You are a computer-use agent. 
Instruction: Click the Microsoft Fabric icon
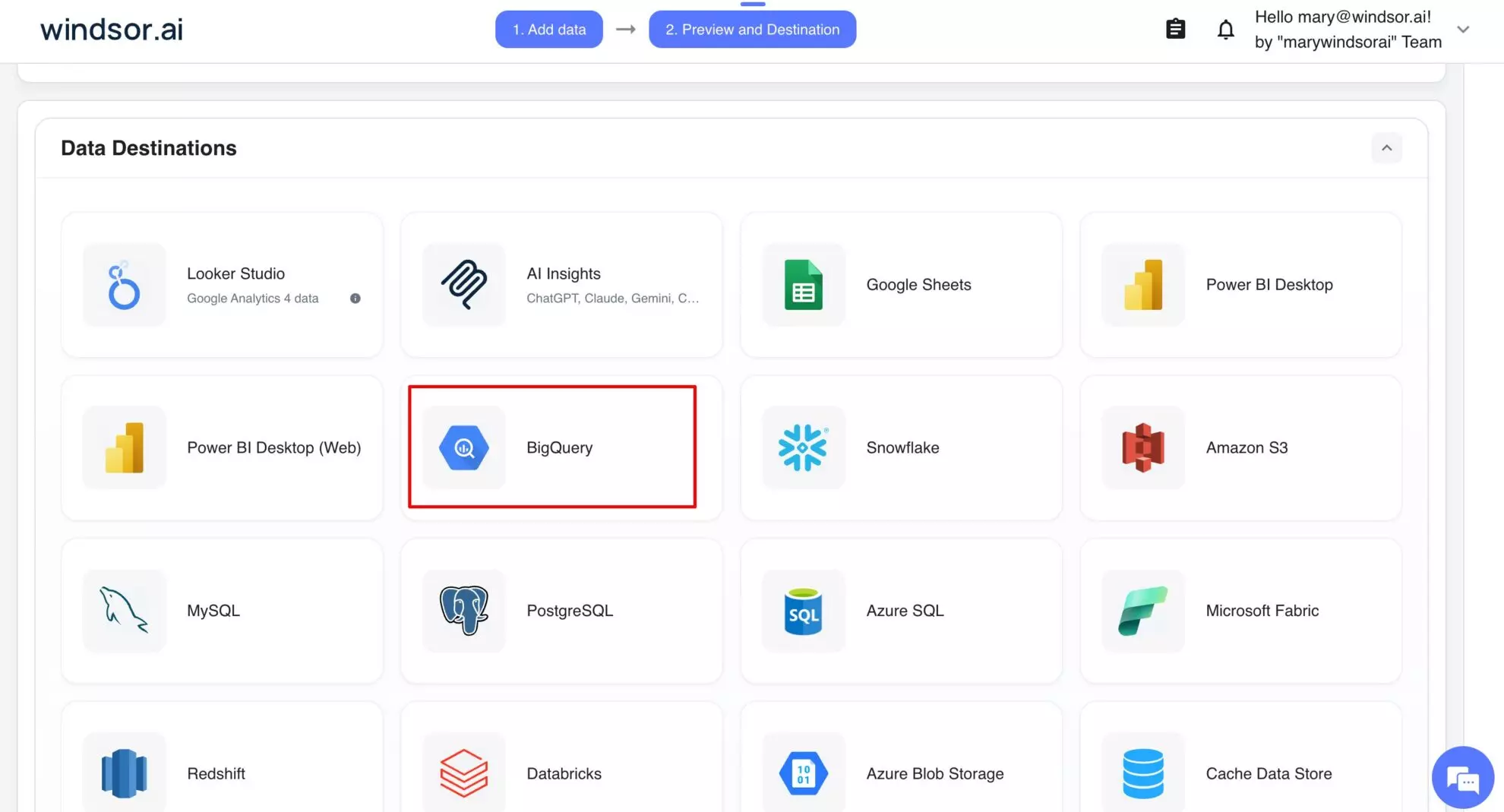(x=1142, y=611)
